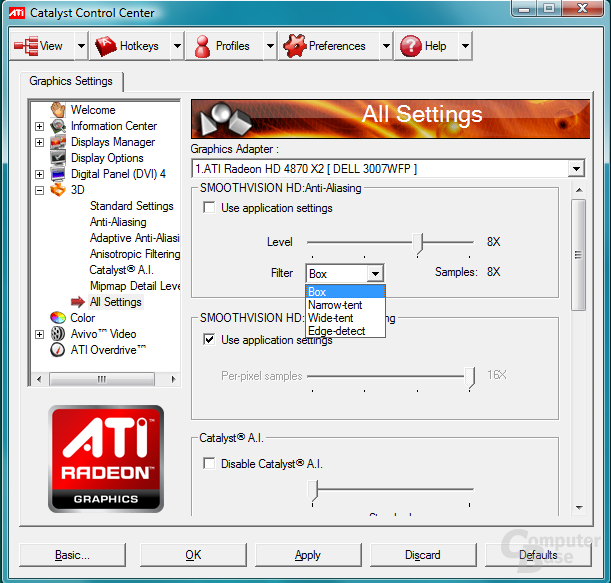Viewport: 611px width, 583px height.
Task: Select Mipmap Detail Level tree item
Action: coord(135,286)
